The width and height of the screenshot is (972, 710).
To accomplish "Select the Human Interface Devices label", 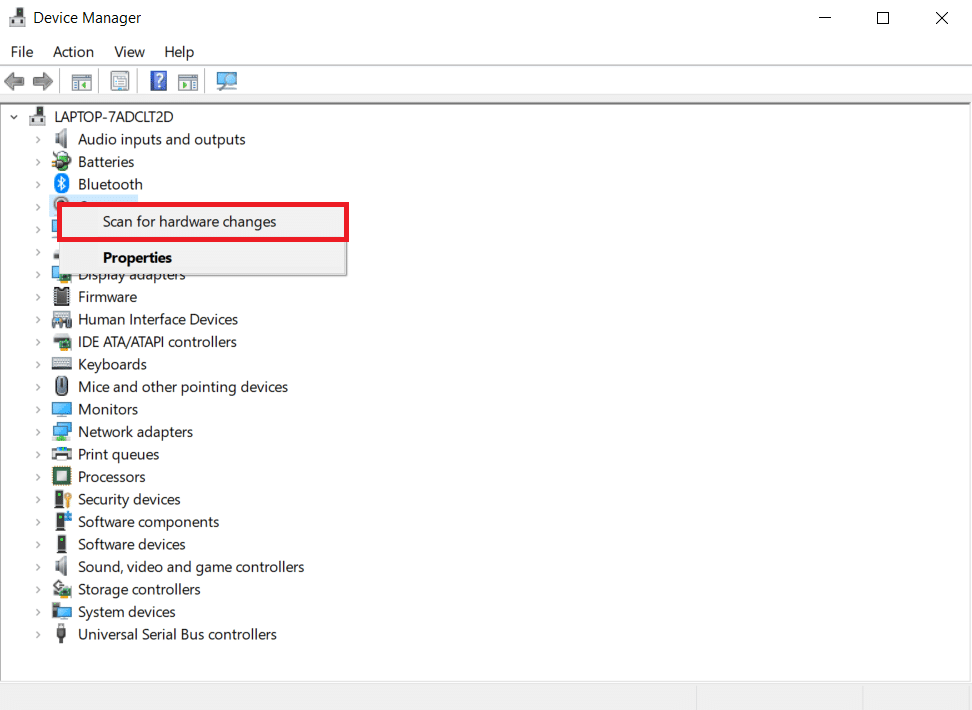I will coord(157,319).
